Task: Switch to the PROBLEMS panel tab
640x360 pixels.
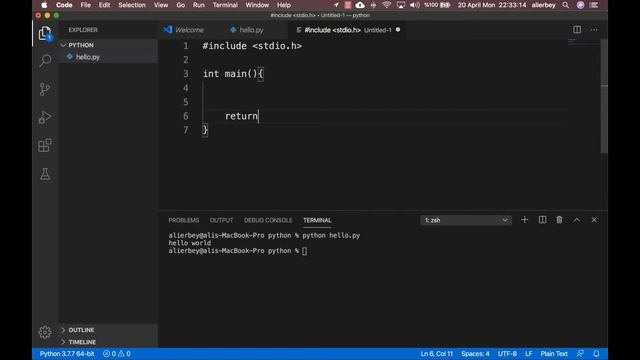Action: coord(184,220)
